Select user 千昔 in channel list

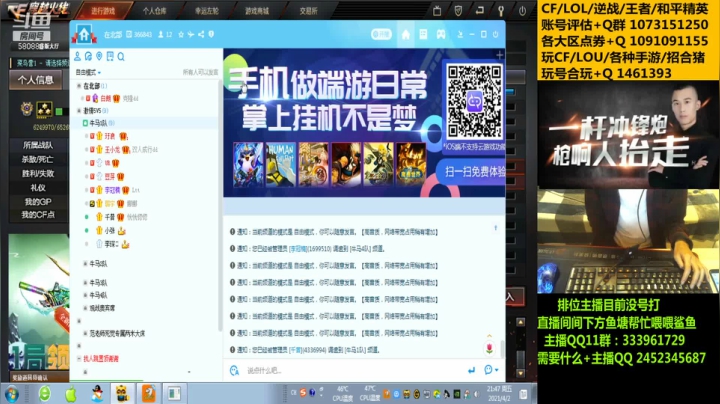[x=109, y=217]
